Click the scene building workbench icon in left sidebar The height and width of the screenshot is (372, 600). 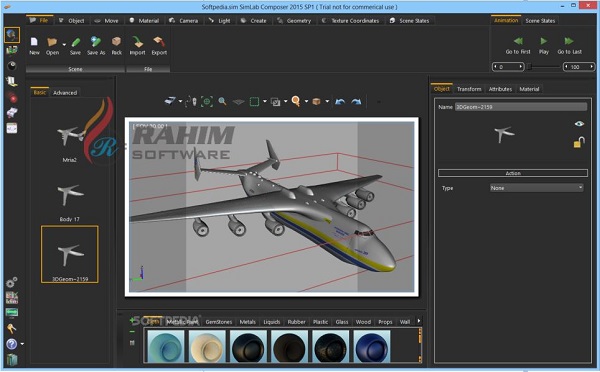[x=12, y=35]
